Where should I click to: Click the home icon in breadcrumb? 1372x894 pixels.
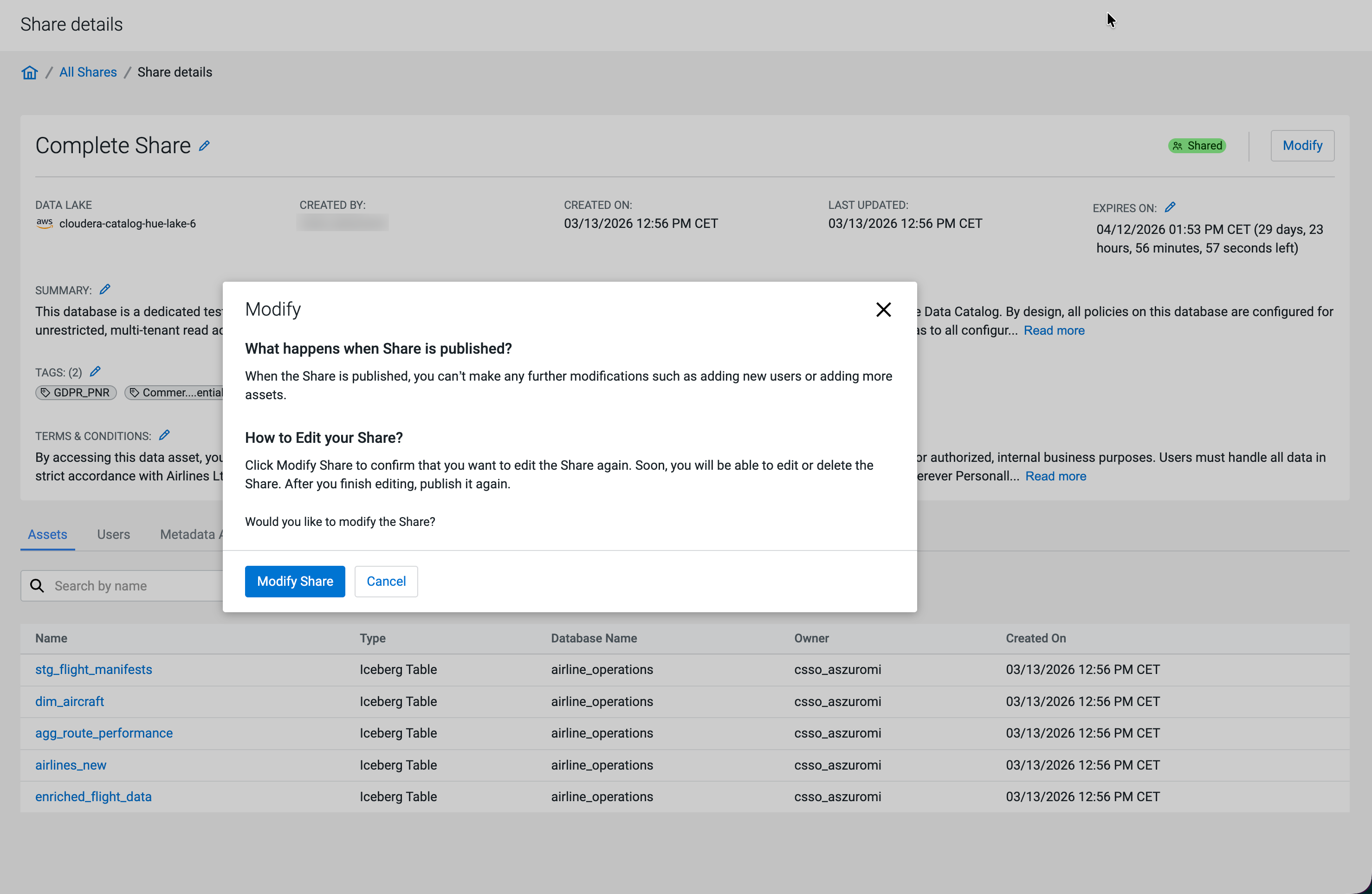[29, 72]
